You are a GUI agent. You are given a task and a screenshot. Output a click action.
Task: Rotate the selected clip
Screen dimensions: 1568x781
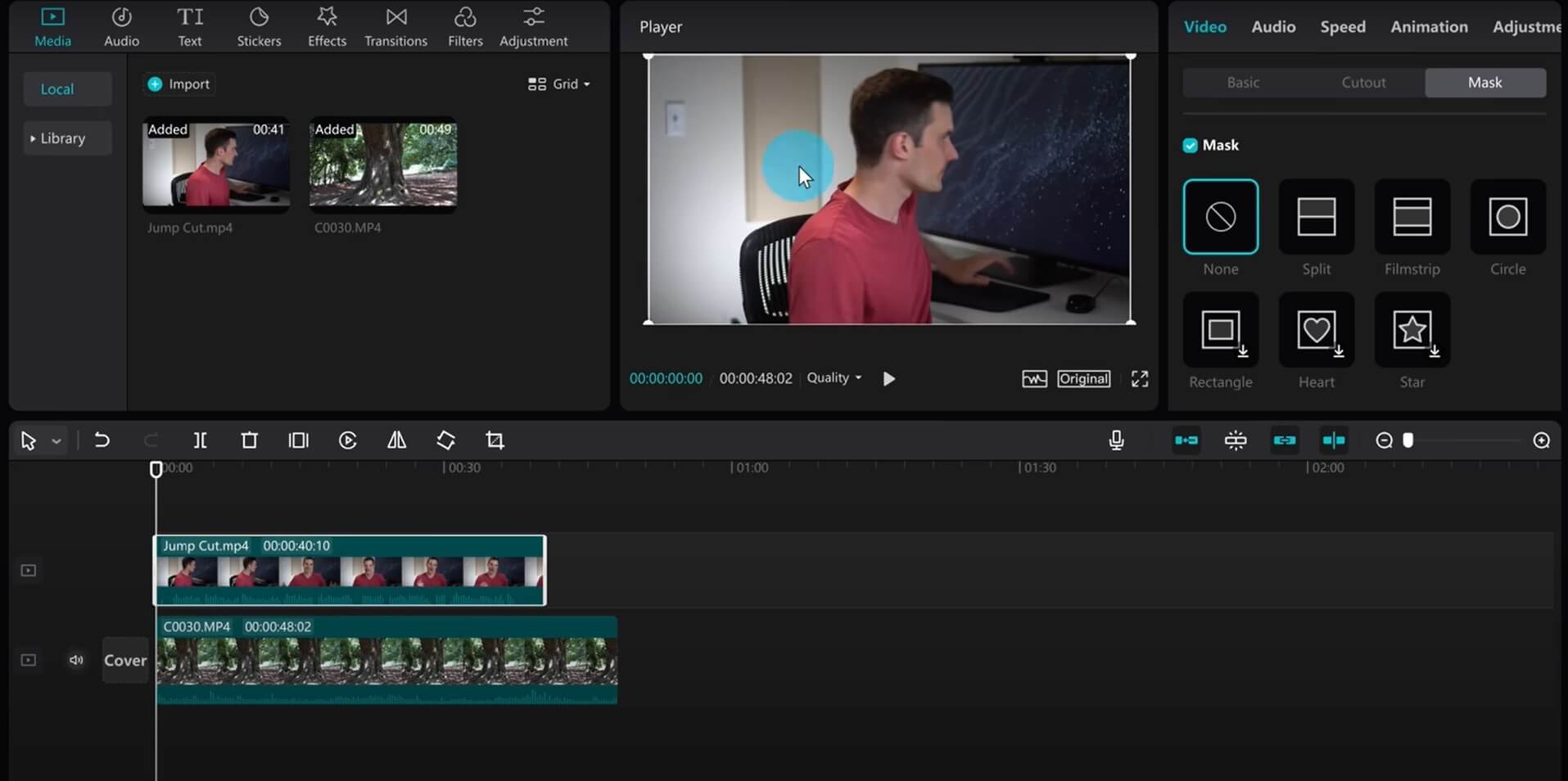point(445,440)
